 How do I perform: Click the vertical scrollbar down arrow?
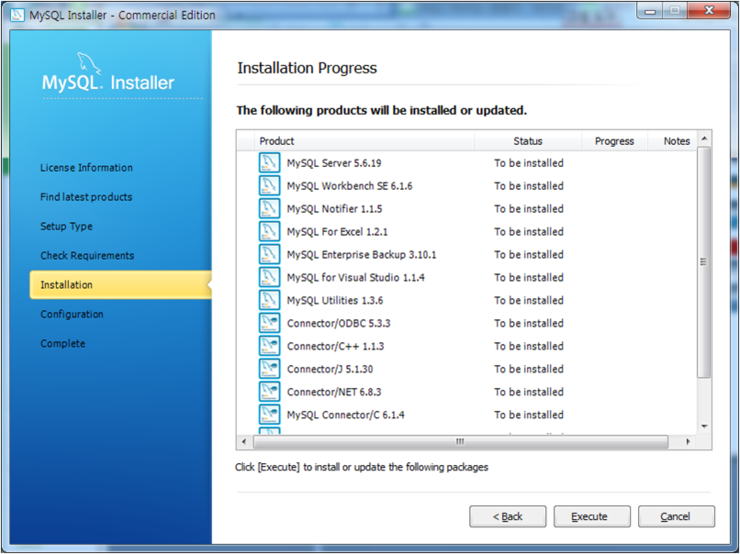[704, 427]
